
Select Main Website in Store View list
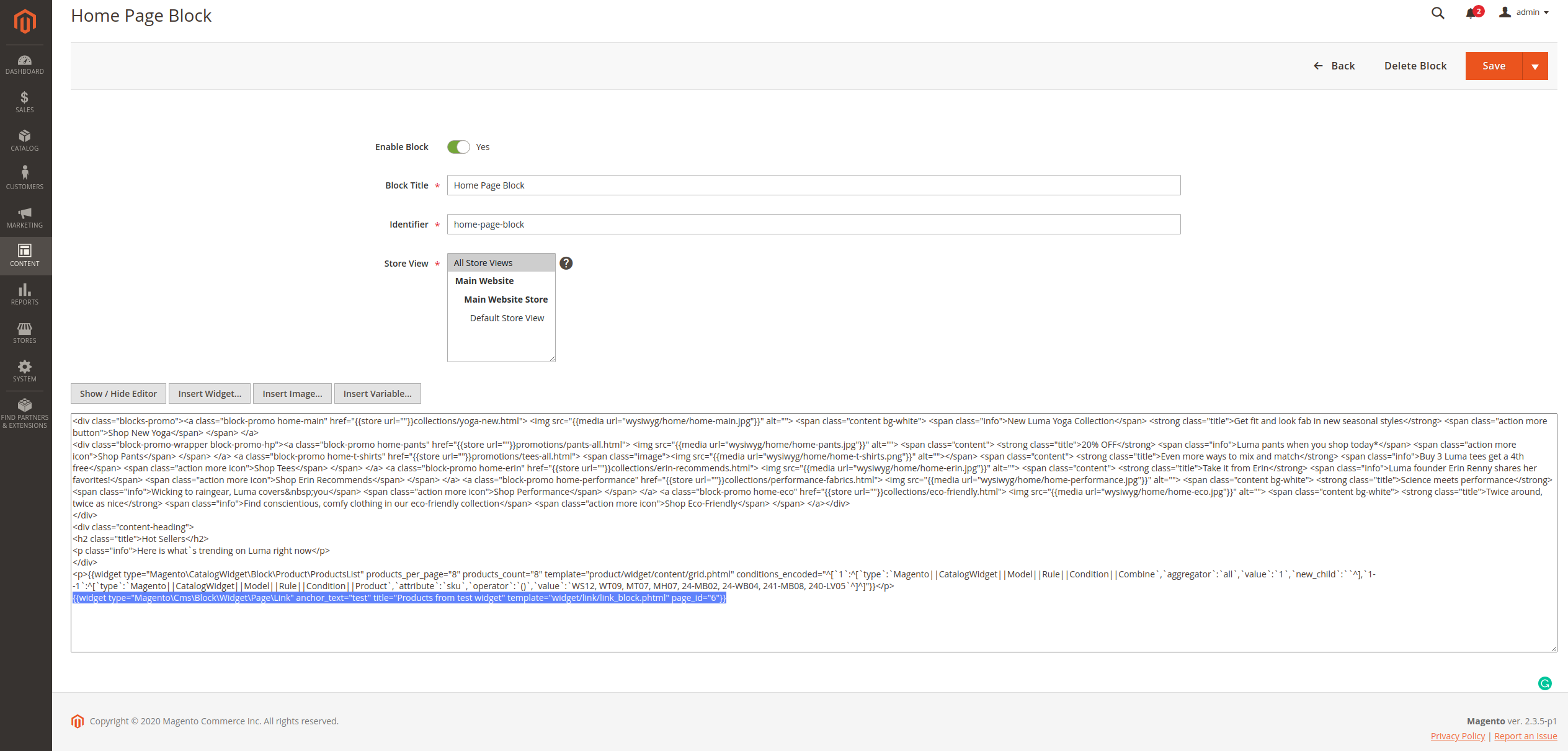coord(484,280)
